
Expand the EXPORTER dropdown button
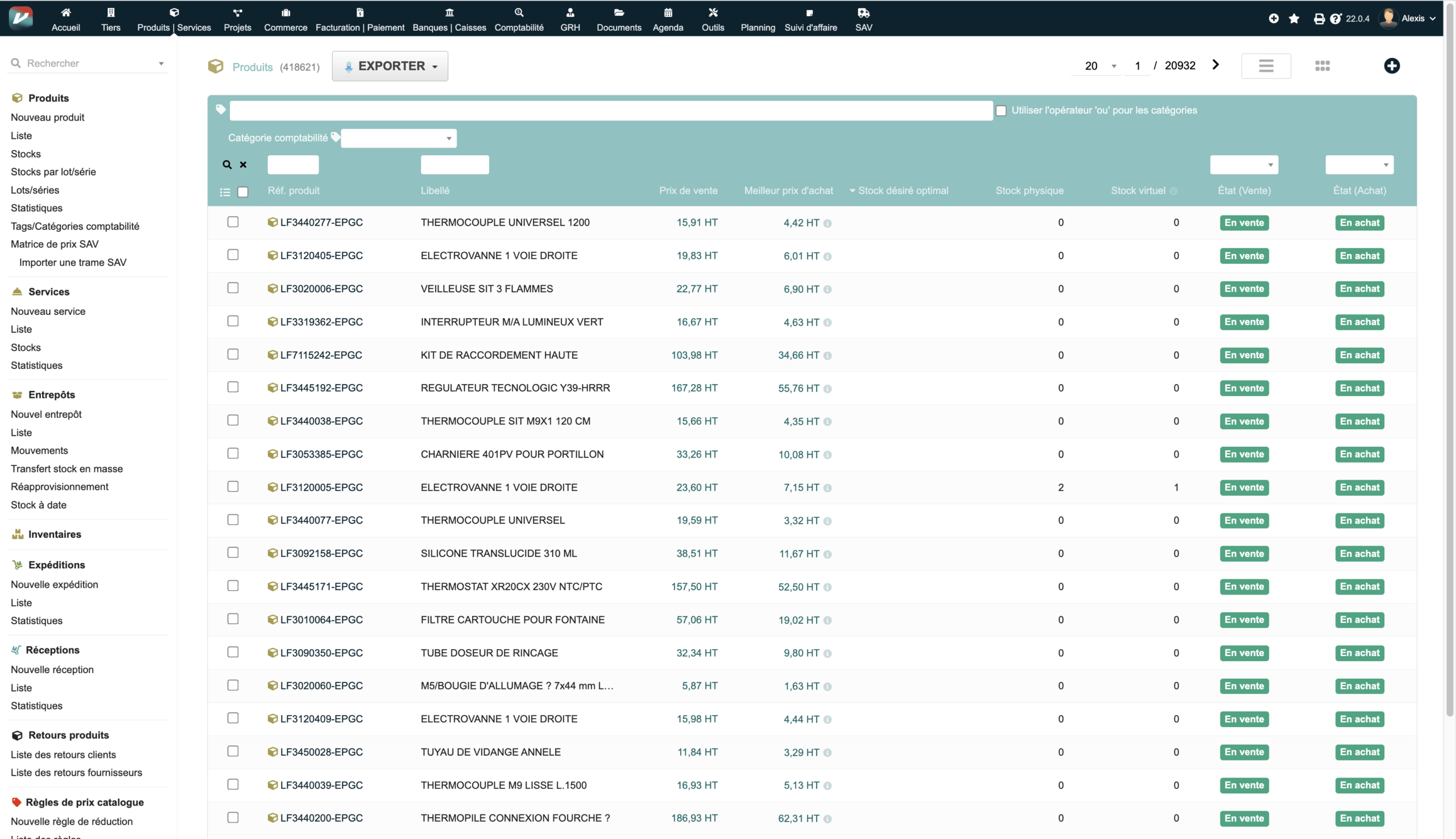tap(390, 67)
